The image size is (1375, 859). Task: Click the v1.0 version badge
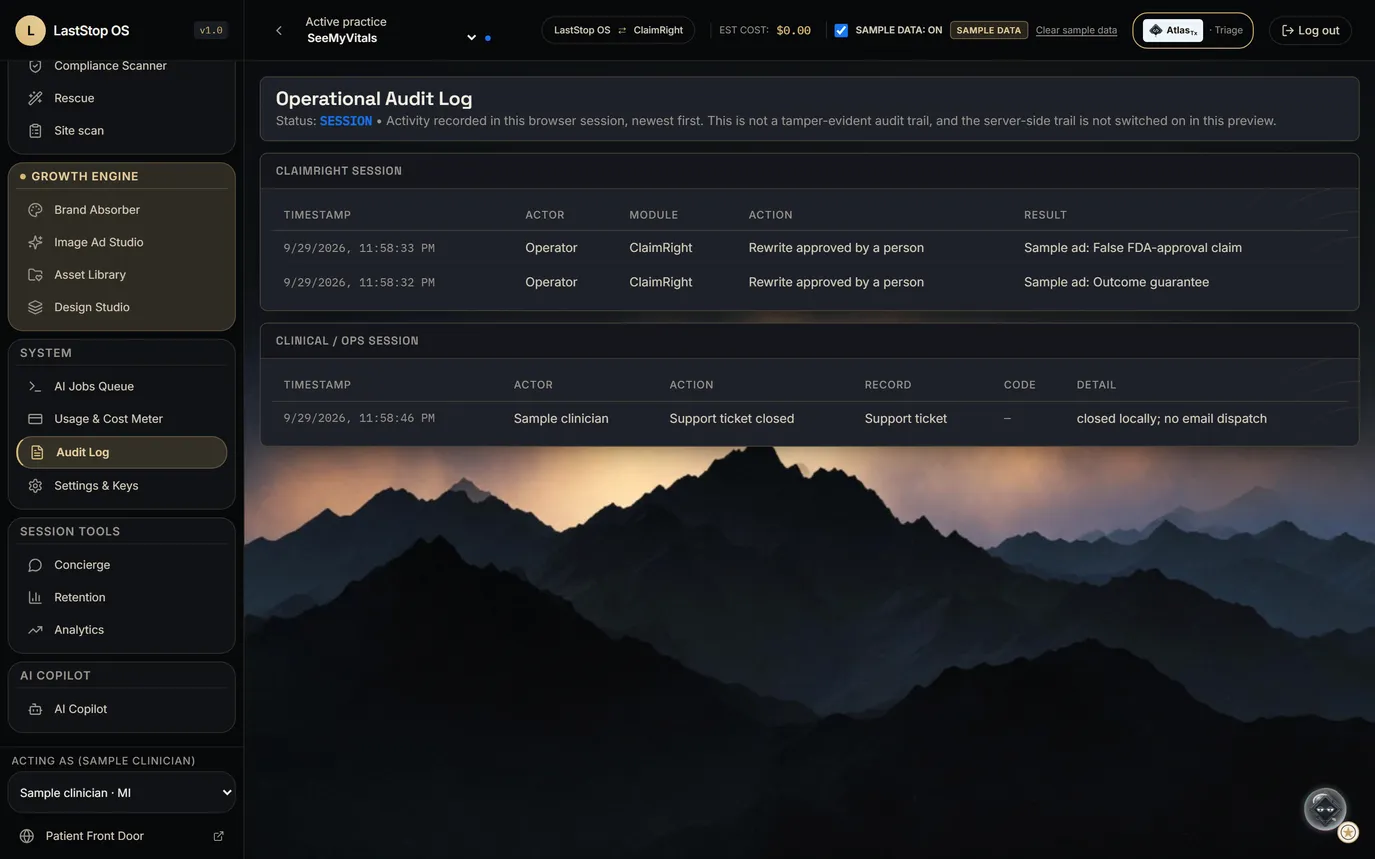pyautogui.click(x=211, y=30)
